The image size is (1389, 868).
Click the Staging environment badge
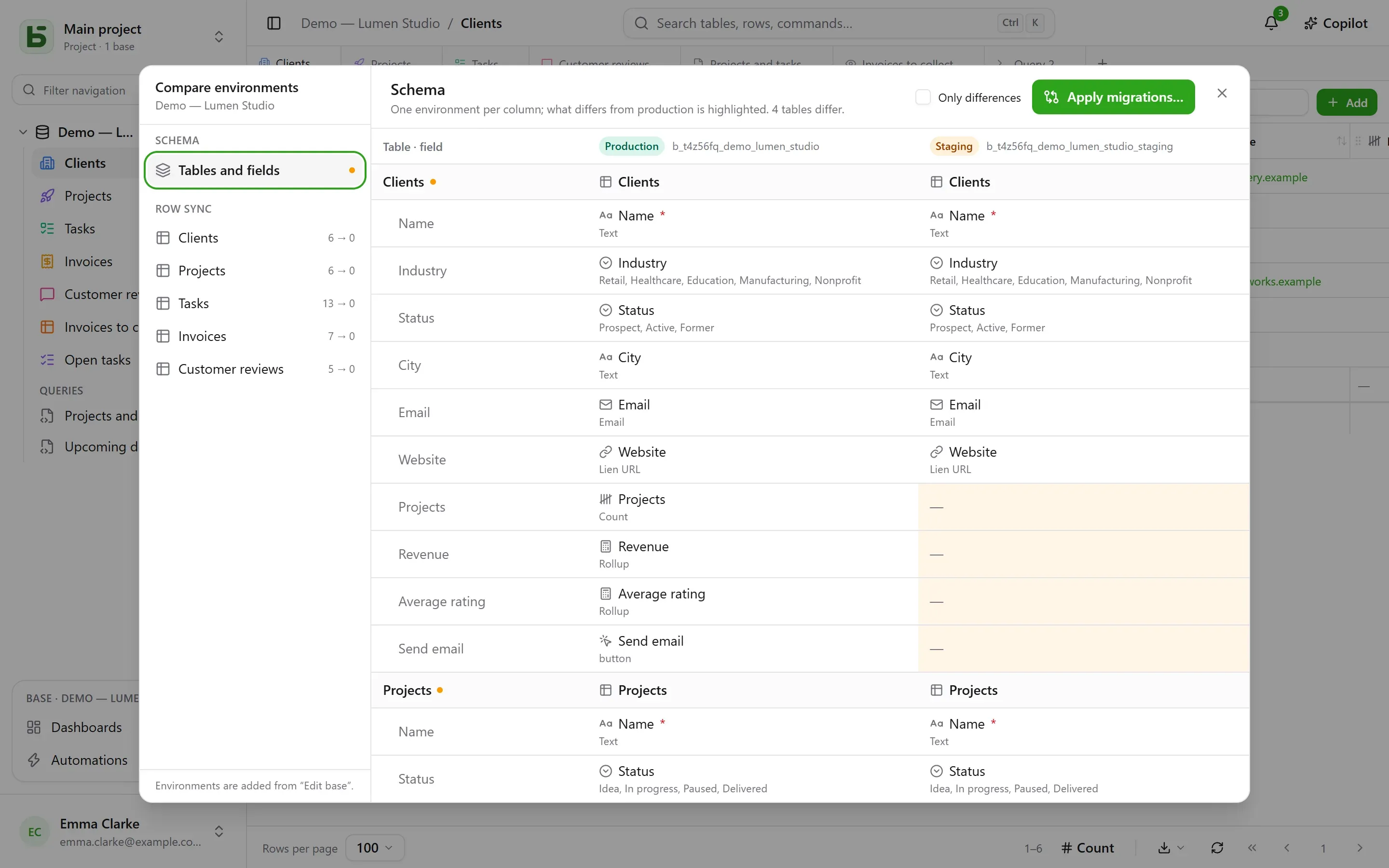click(x=953, y=147)
